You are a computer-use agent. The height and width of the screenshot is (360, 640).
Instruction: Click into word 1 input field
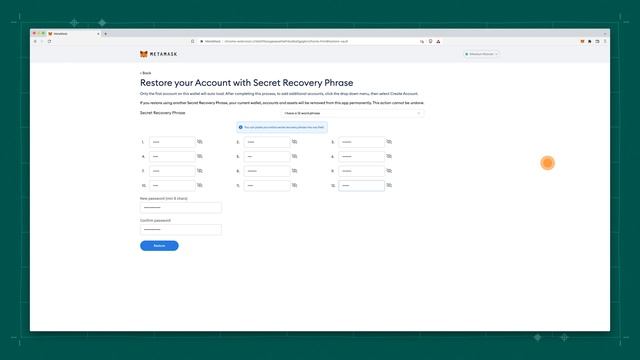[x=172, y=142]
